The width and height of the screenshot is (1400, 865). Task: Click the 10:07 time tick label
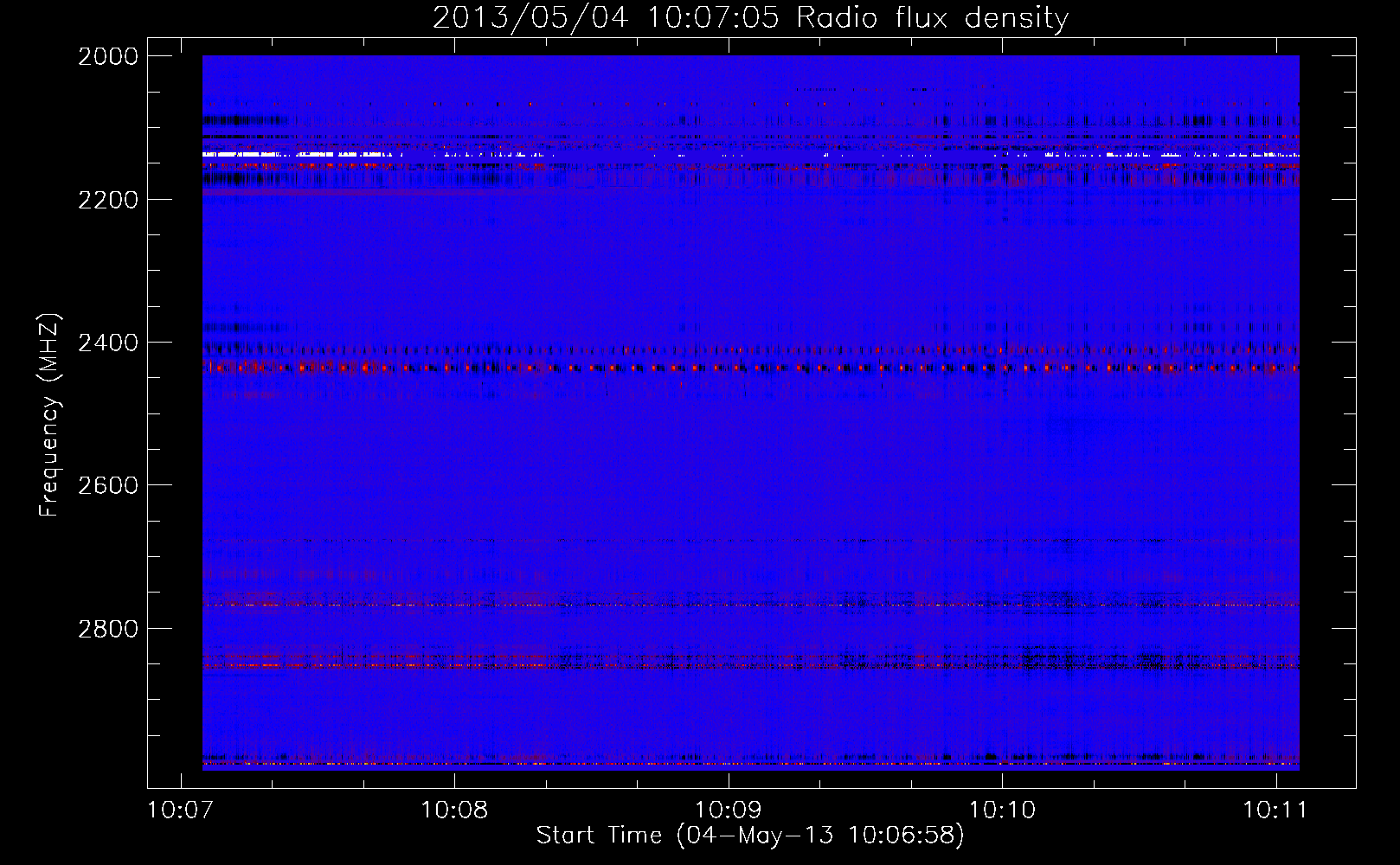181,810
